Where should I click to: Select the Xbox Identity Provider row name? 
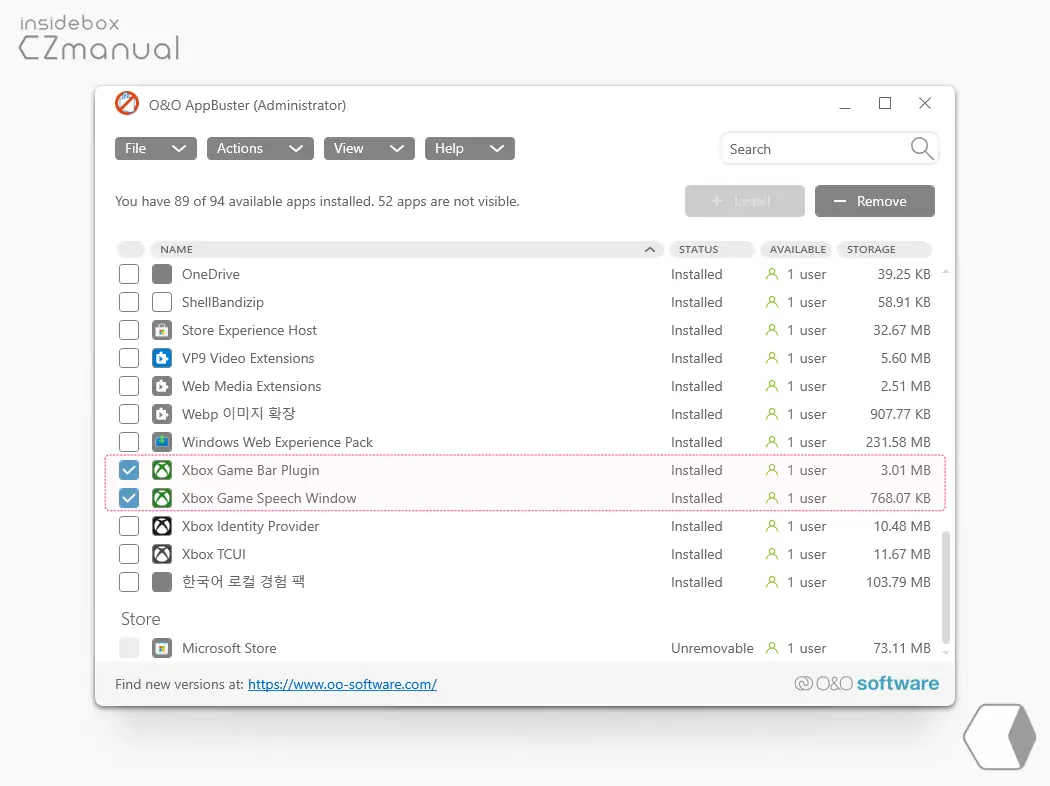pyautogui.click(x=250, y=526)
